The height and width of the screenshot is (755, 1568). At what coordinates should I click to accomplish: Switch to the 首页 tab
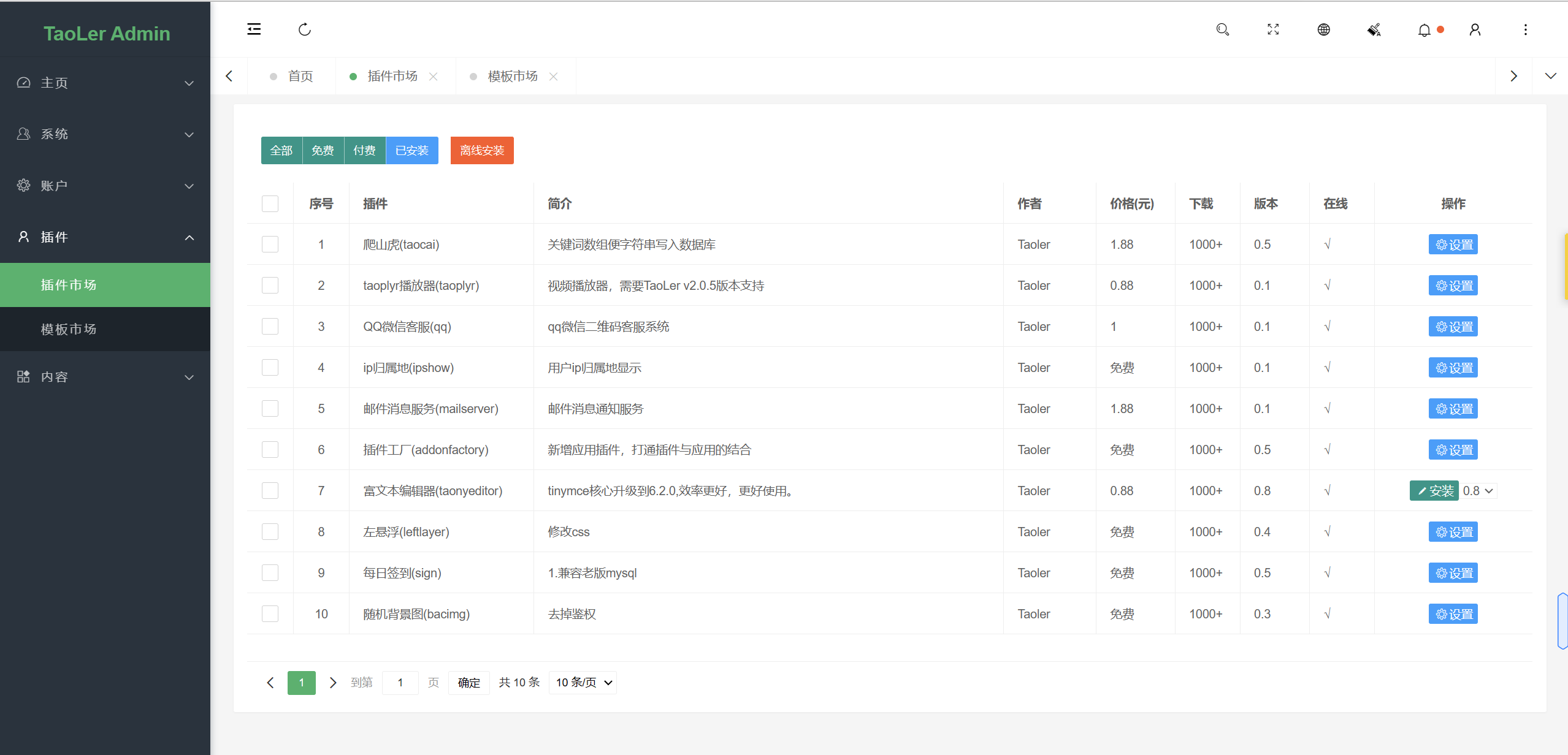point(300,76)
